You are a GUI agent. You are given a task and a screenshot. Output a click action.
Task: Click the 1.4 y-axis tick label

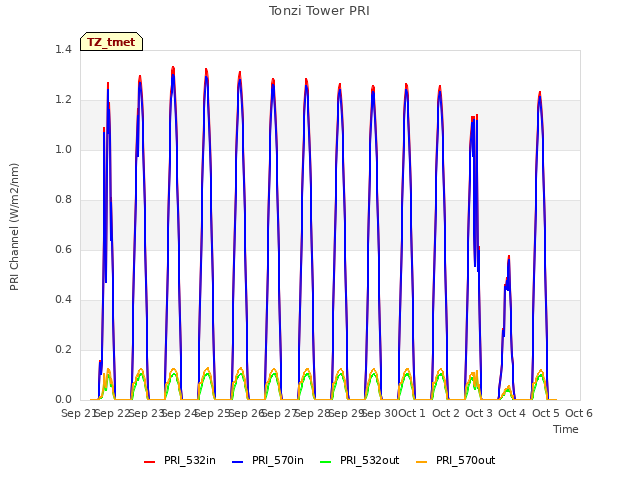(x=63, y=49)
